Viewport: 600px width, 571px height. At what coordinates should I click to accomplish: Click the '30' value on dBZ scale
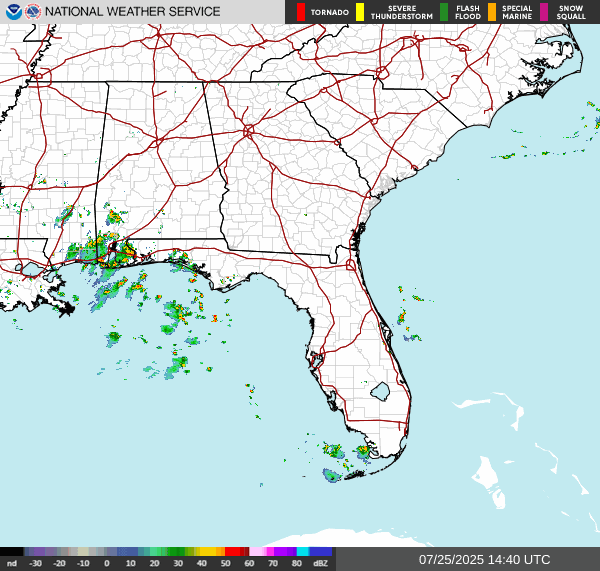(178, 563)
